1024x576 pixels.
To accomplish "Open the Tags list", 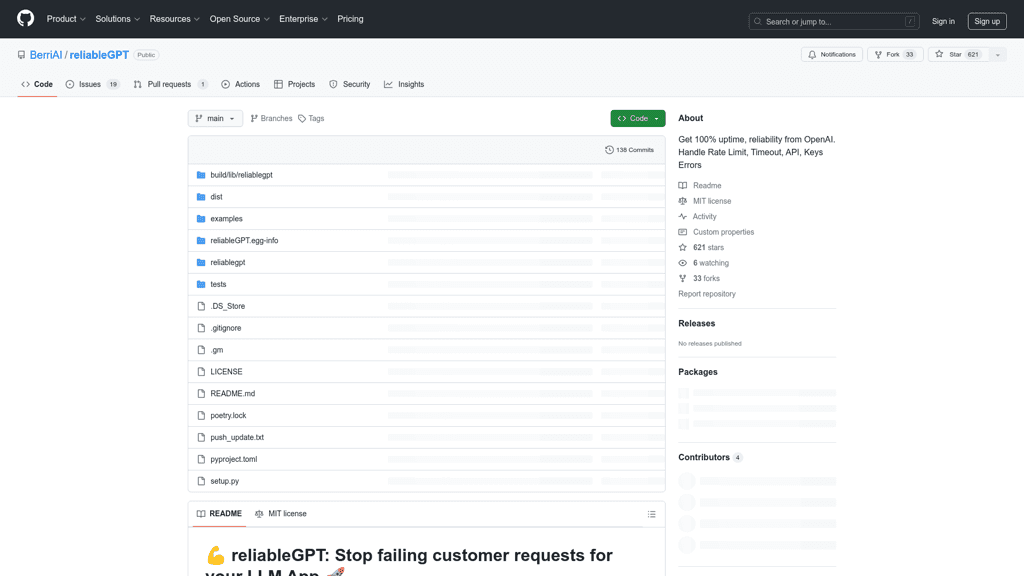I will (311, 119).
